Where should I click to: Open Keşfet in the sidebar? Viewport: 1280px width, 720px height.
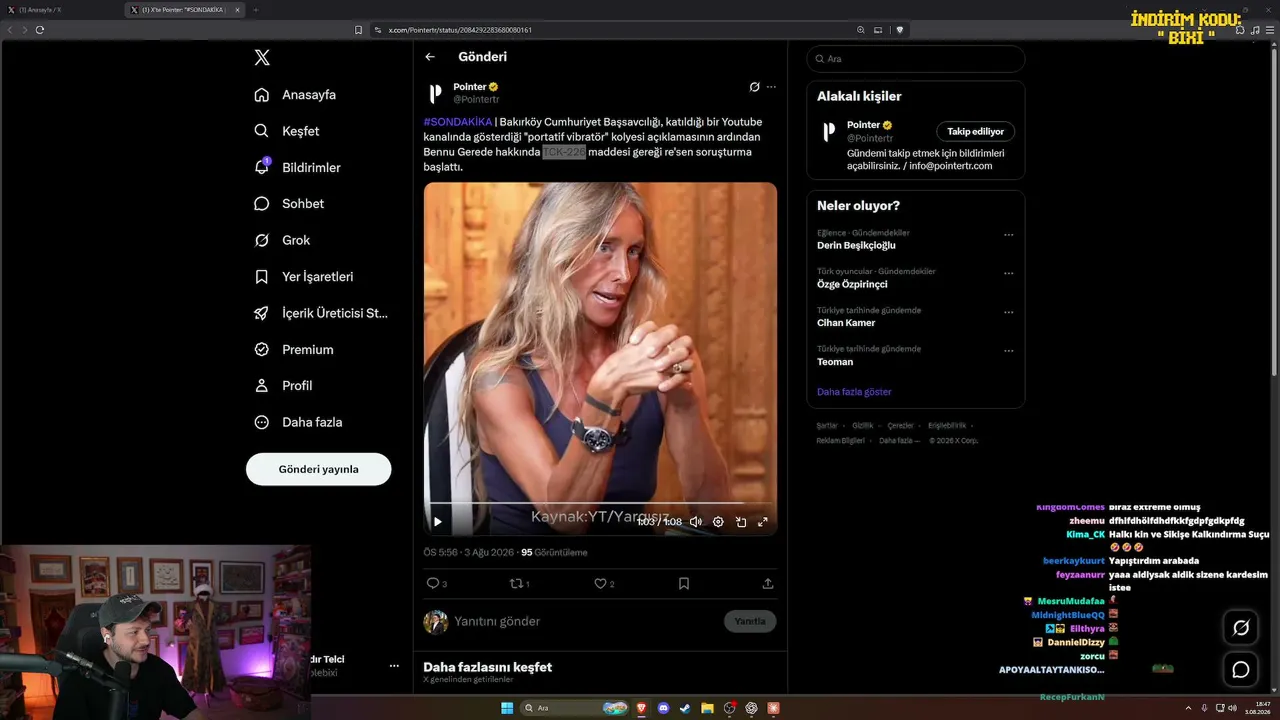[287, 131]
